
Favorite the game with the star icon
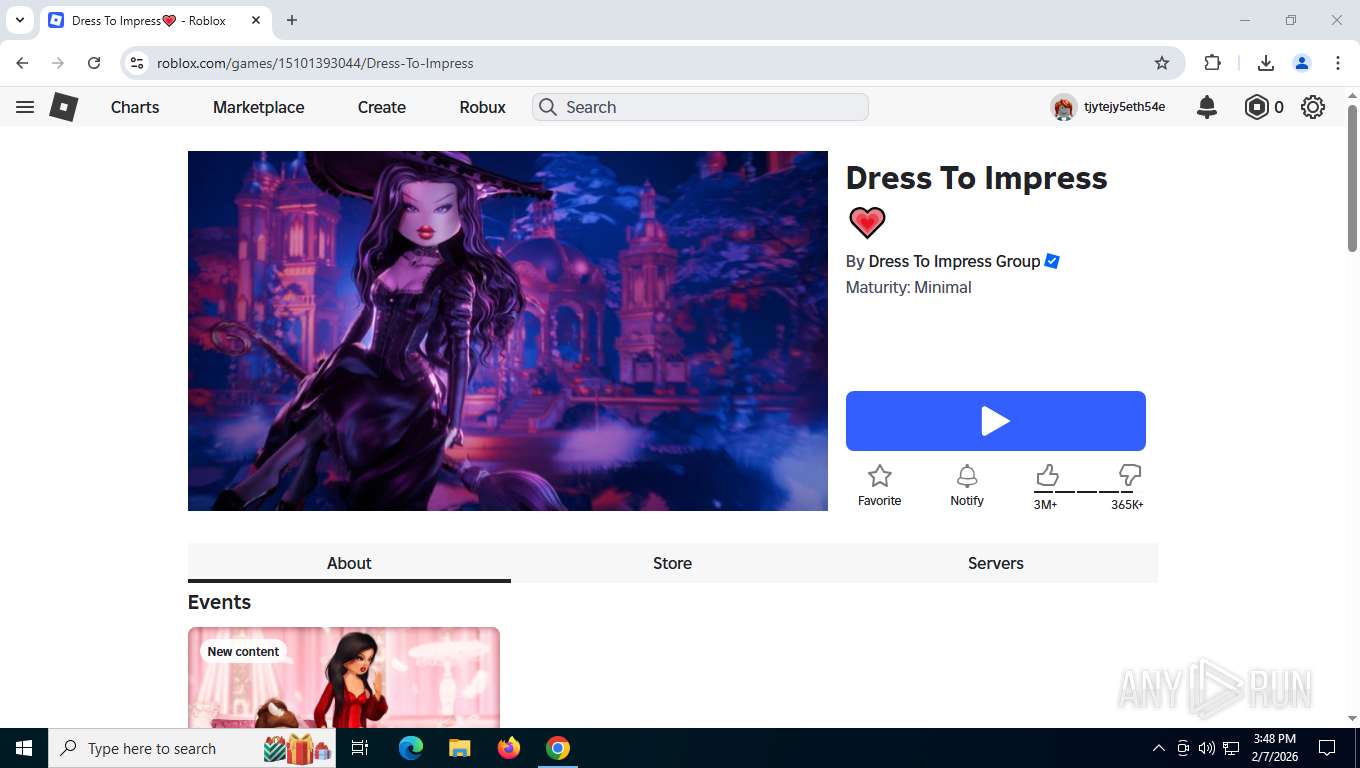(x=879, y=476)
